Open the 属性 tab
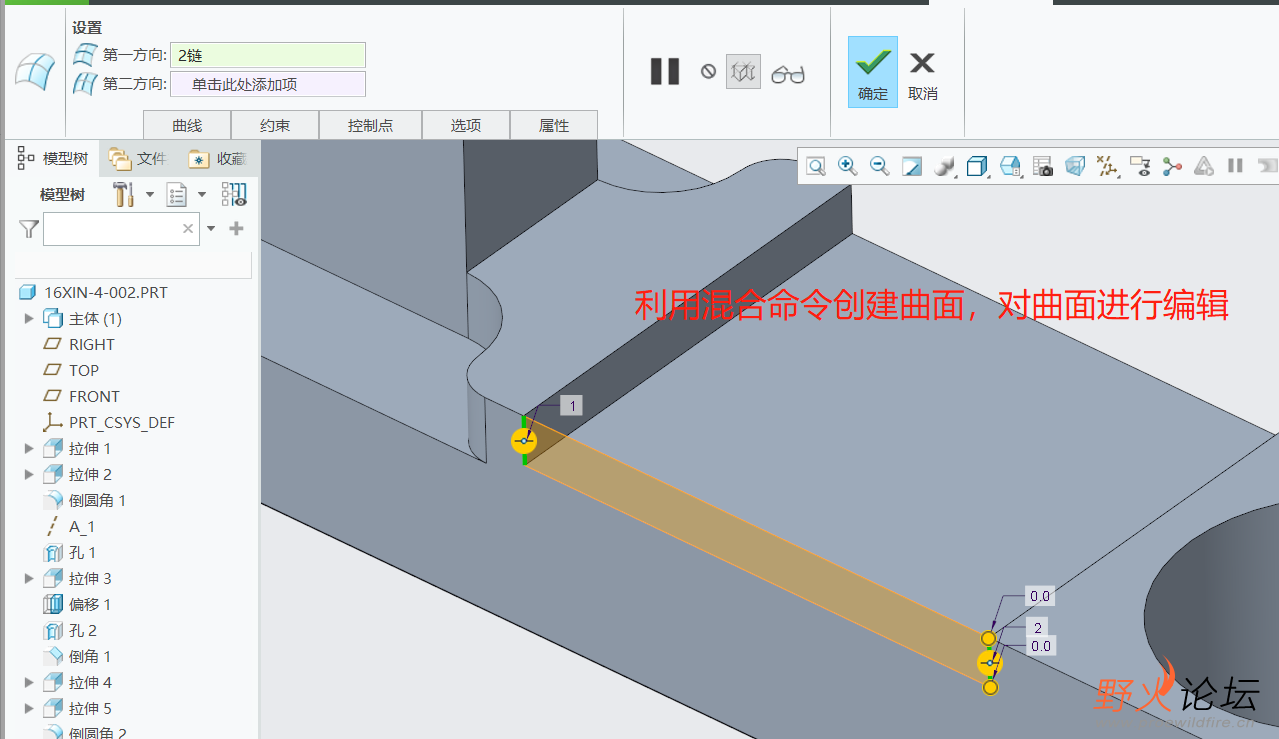The image size is (1279, 739). pyautogui.click(x=554, y=125)
